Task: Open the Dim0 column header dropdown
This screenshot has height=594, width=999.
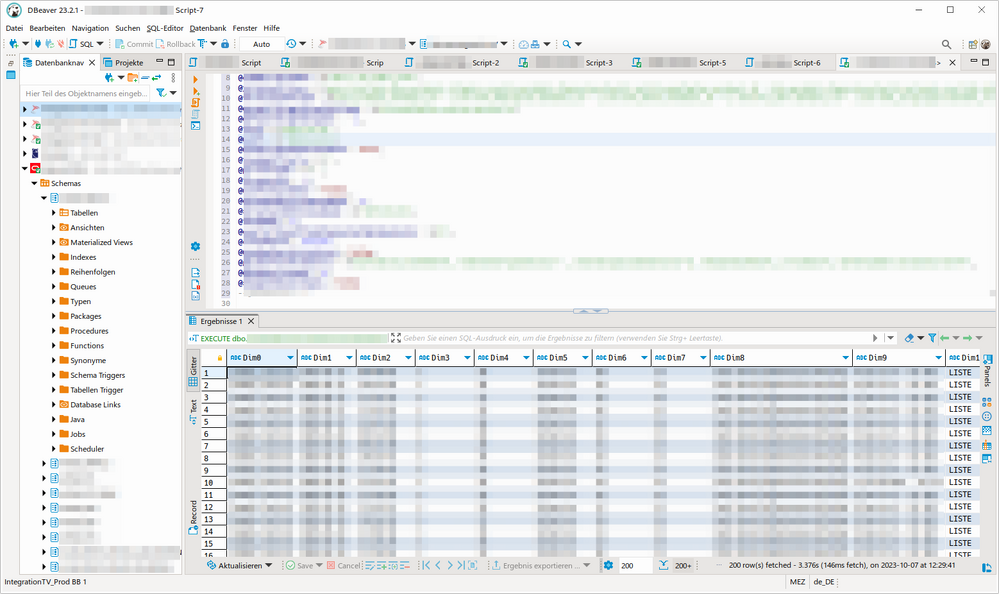Action: click(x=290, y=358)
